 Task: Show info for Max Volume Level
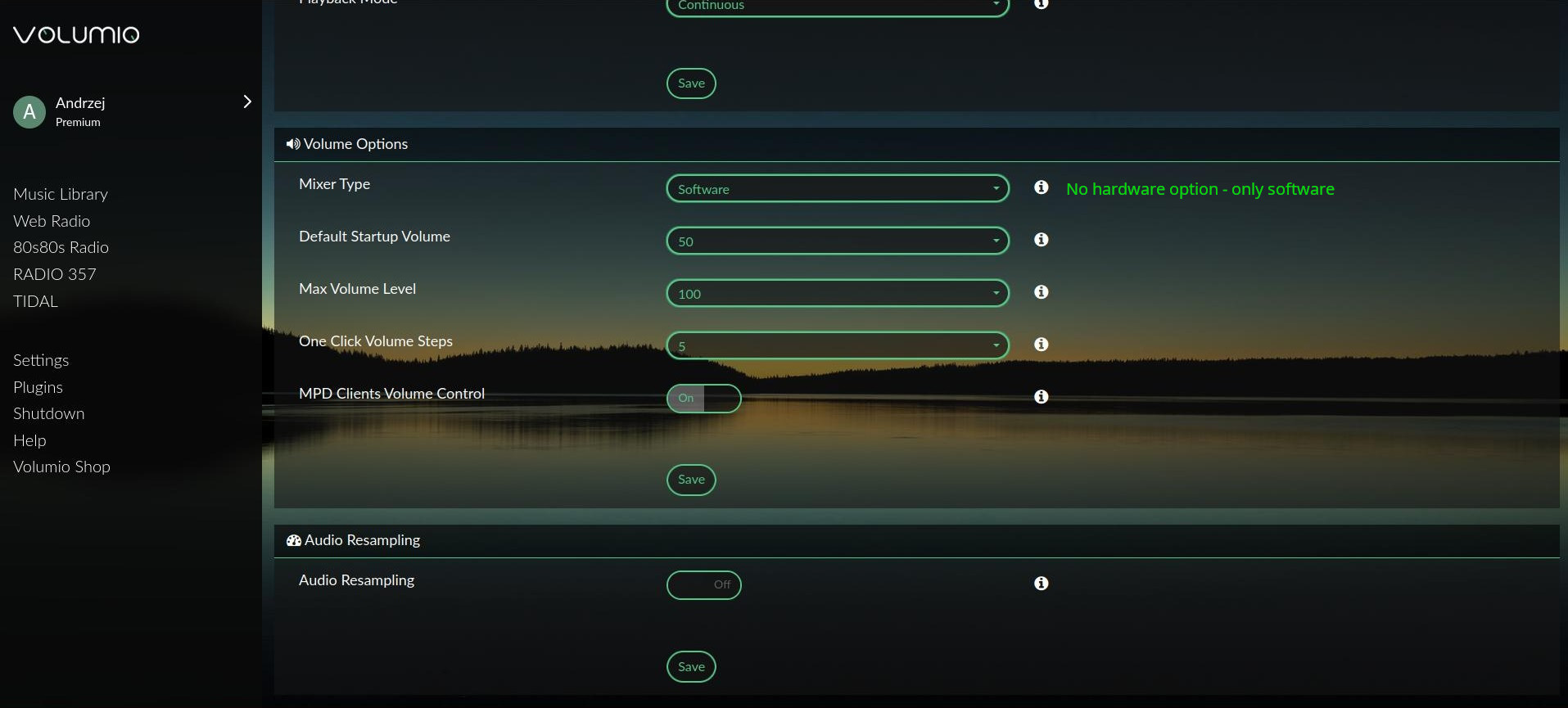1041,292
